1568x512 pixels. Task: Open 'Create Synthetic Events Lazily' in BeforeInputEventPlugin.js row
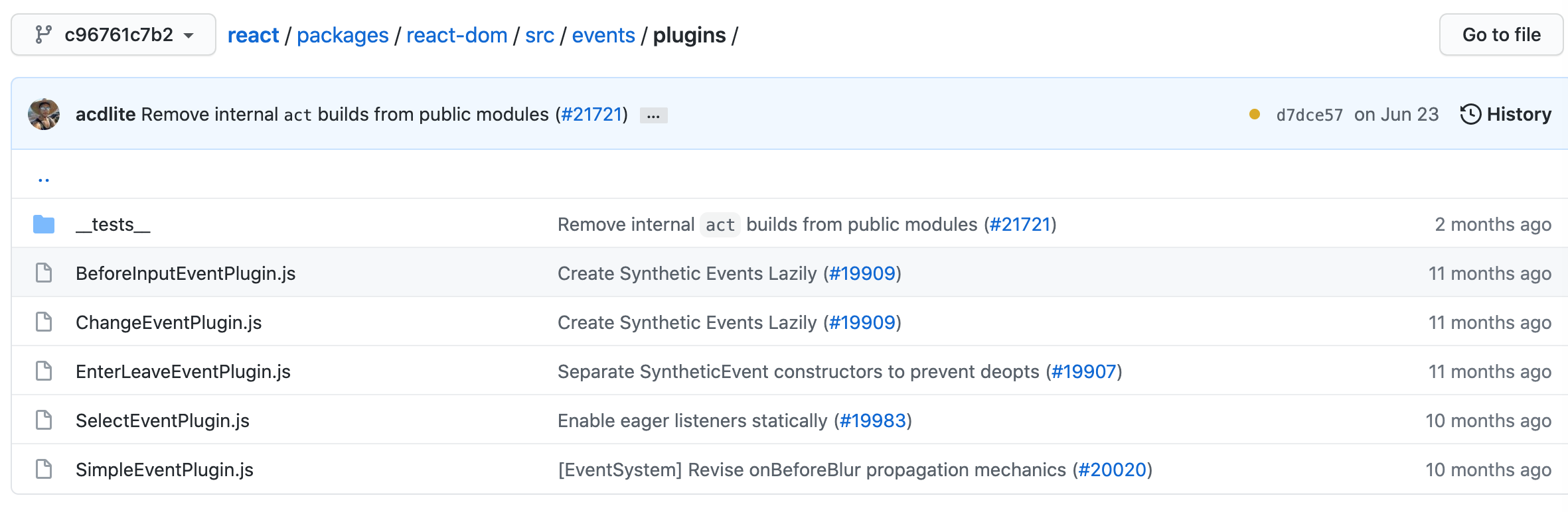[x=687, y=273]
